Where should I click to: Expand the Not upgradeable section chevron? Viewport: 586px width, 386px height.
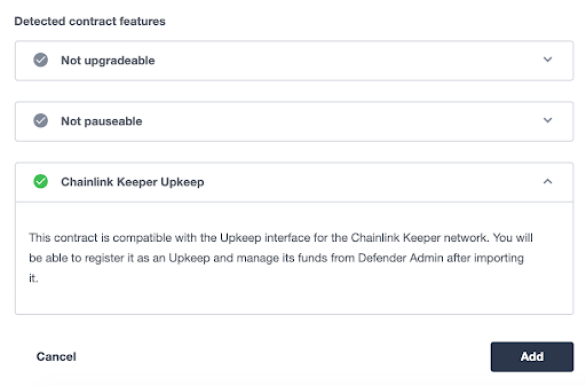point(548,59)
